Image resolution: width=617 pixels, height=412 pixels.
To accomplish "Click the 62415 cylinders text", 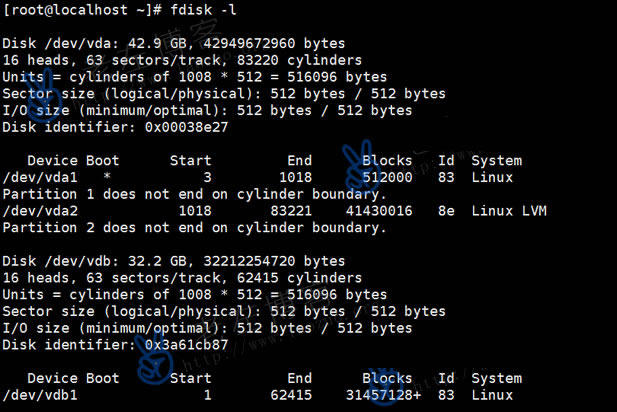I will pyautogui.click(x=299, y=278).
